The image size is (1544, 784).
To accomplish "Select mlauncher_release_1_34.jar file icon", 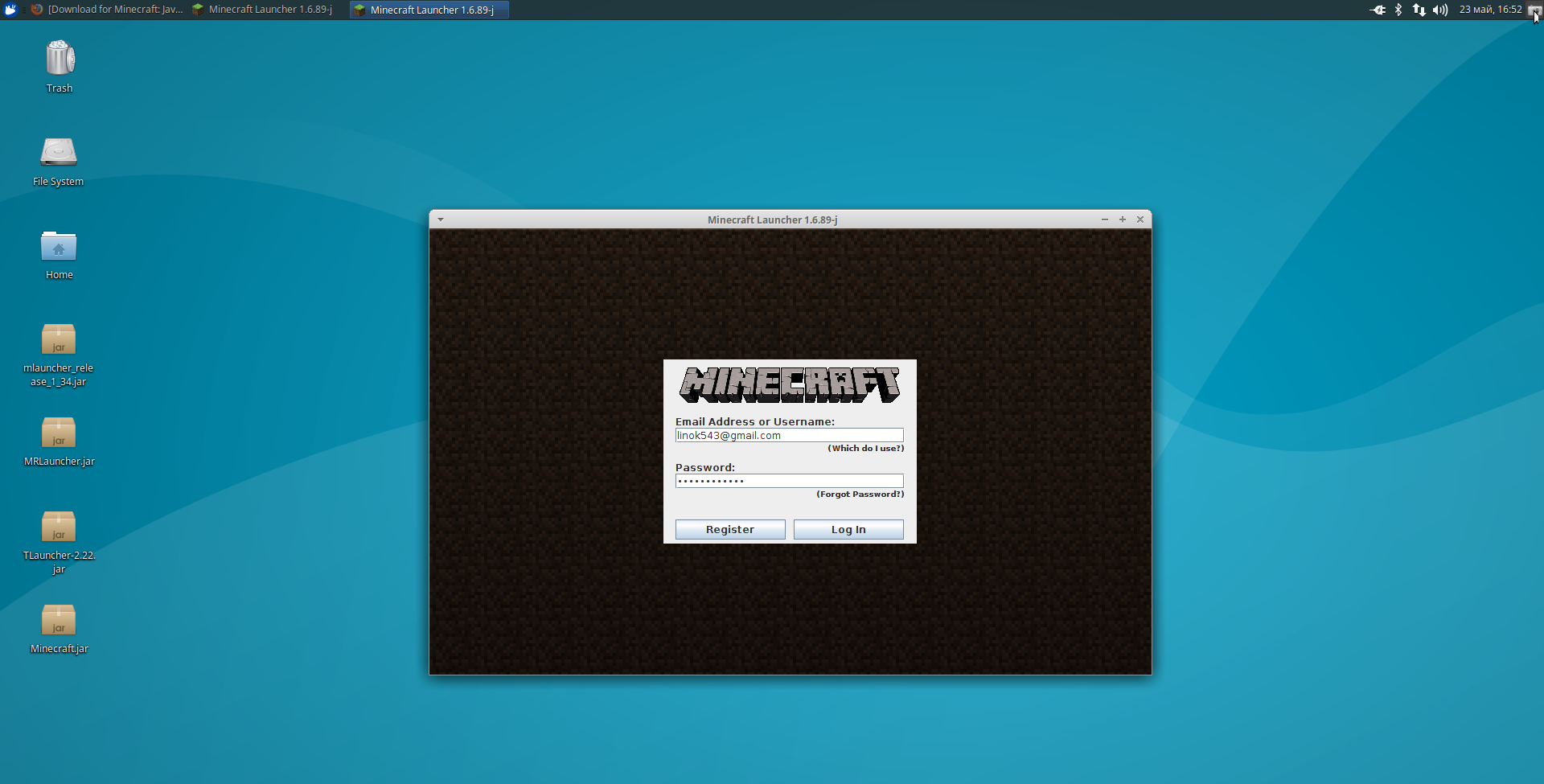I will tap(59, 339).
